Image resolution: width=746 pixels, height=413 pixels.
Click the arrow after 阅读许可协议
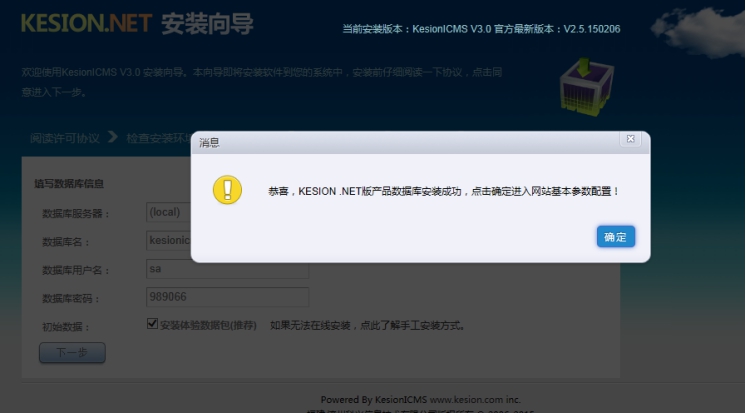coord(113,137)
